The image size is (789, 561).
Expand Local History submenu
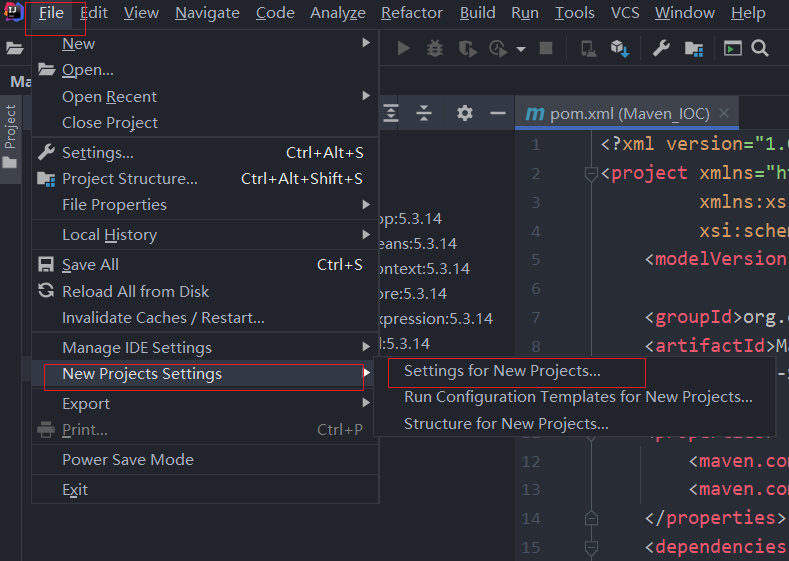click(x=205, y=234)
